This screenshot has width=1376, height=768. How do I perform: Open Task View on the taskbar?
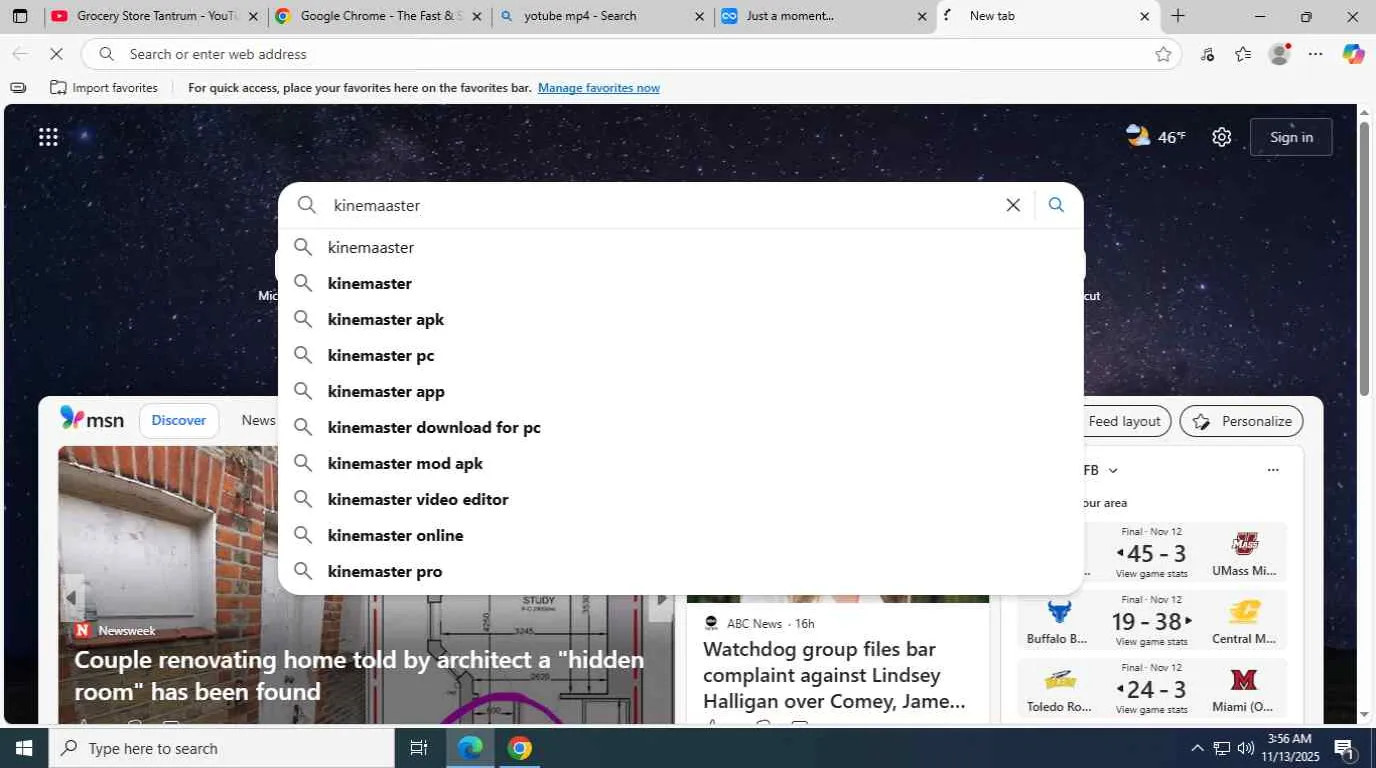pyautogui.click(x=419, y=748)
